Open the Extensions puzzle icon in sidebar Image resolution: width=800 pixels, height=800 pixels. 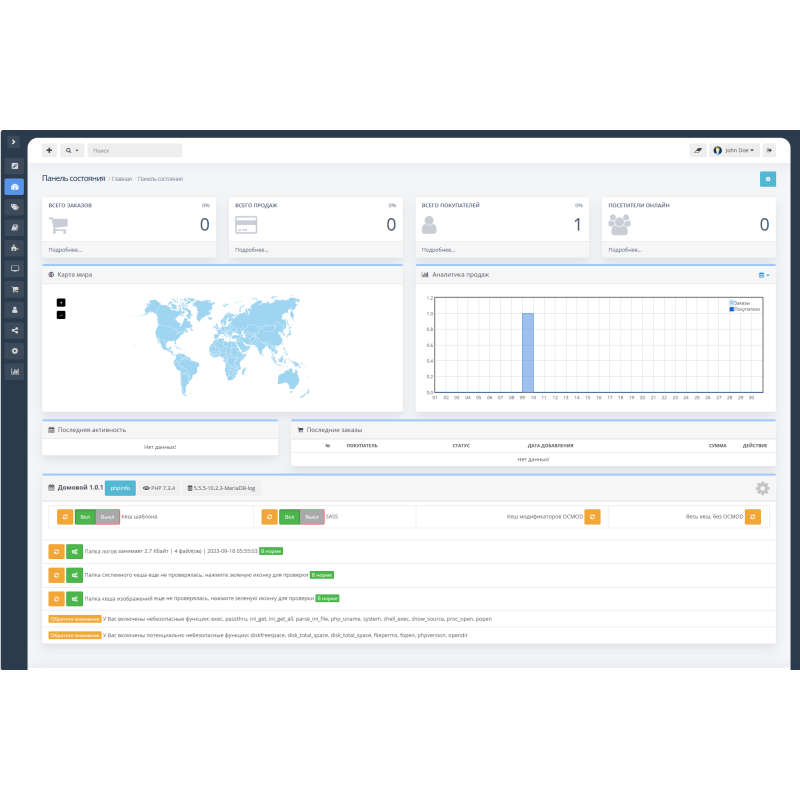pos(14,248)
